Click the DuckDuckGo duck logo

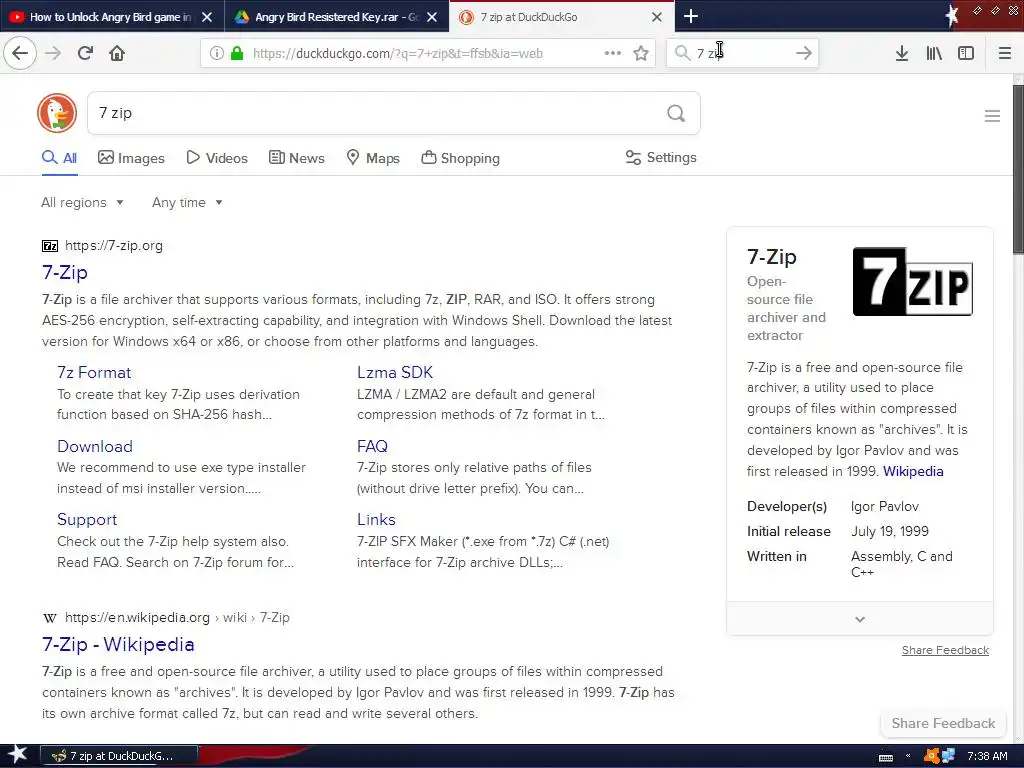point(57,113)
